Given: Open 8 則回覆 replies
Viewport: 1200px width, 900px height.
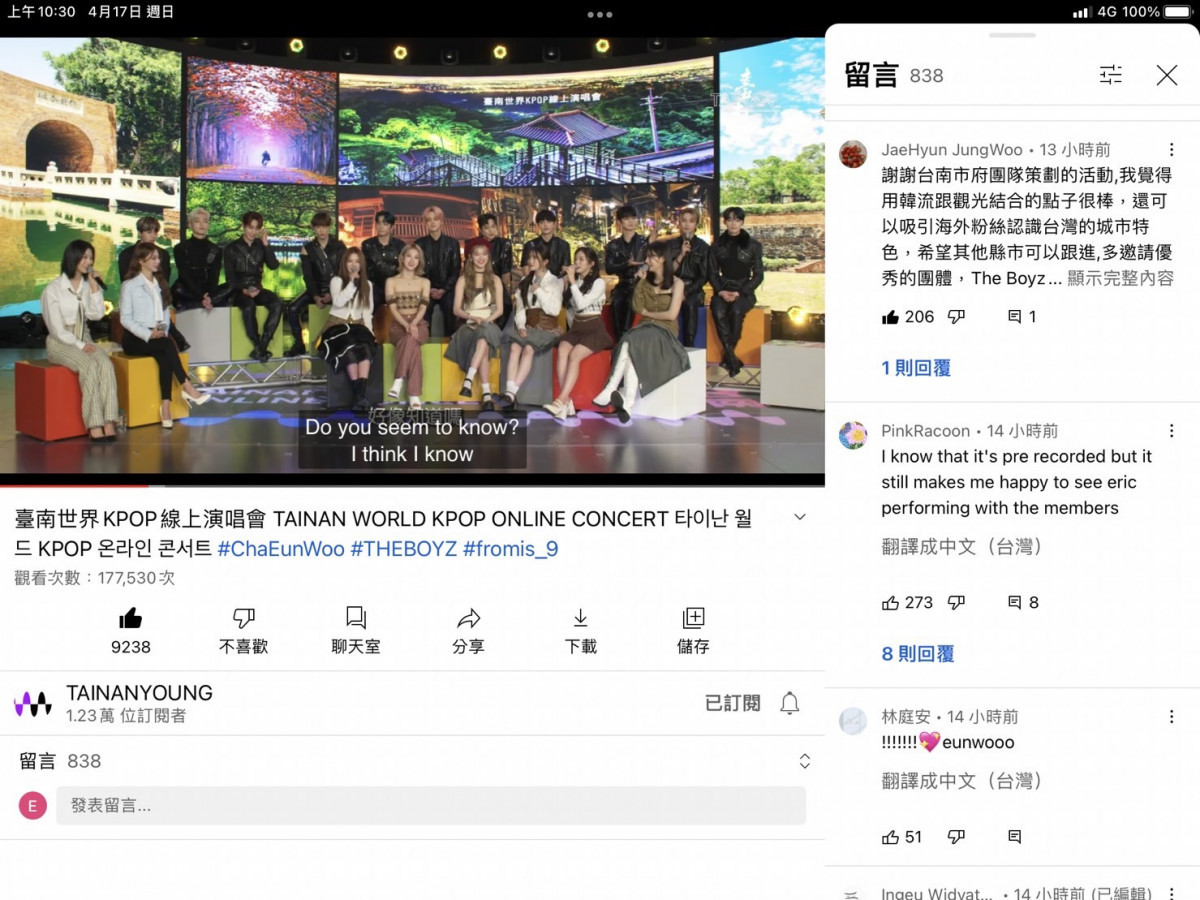Looking at the screenshot, I should (918, 654).
